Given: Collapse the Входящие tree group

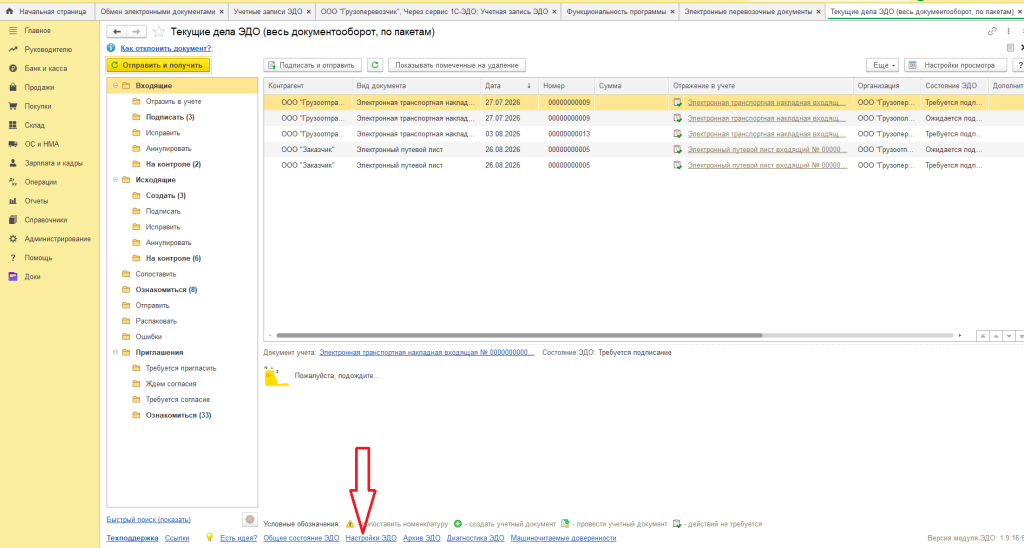Looking at the screenshot, I should click(115, 86).
